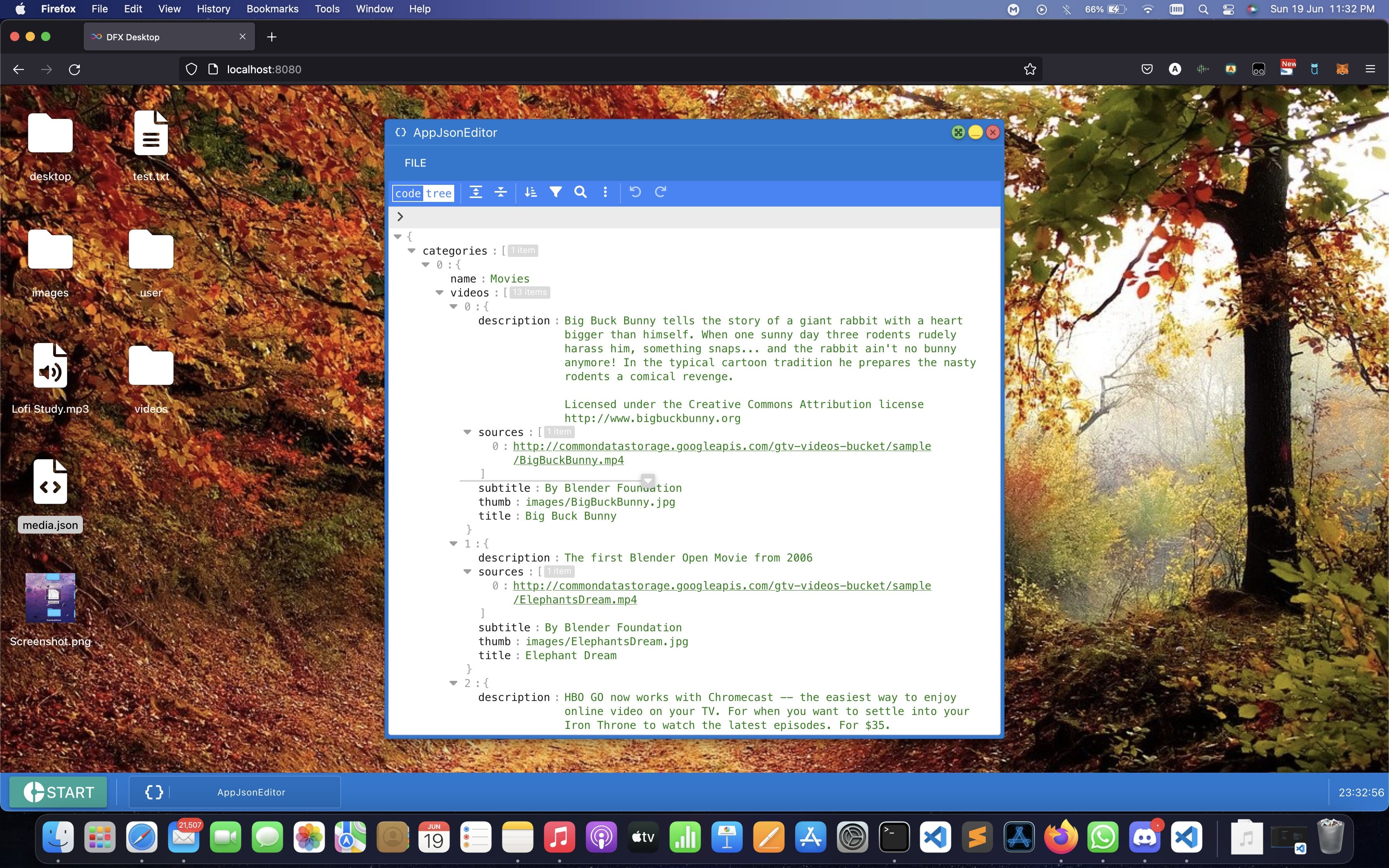Open the sort contents tool
The height and width of the screenshot is (868, 1389).
pyautogui.click(x=530, y=192)
